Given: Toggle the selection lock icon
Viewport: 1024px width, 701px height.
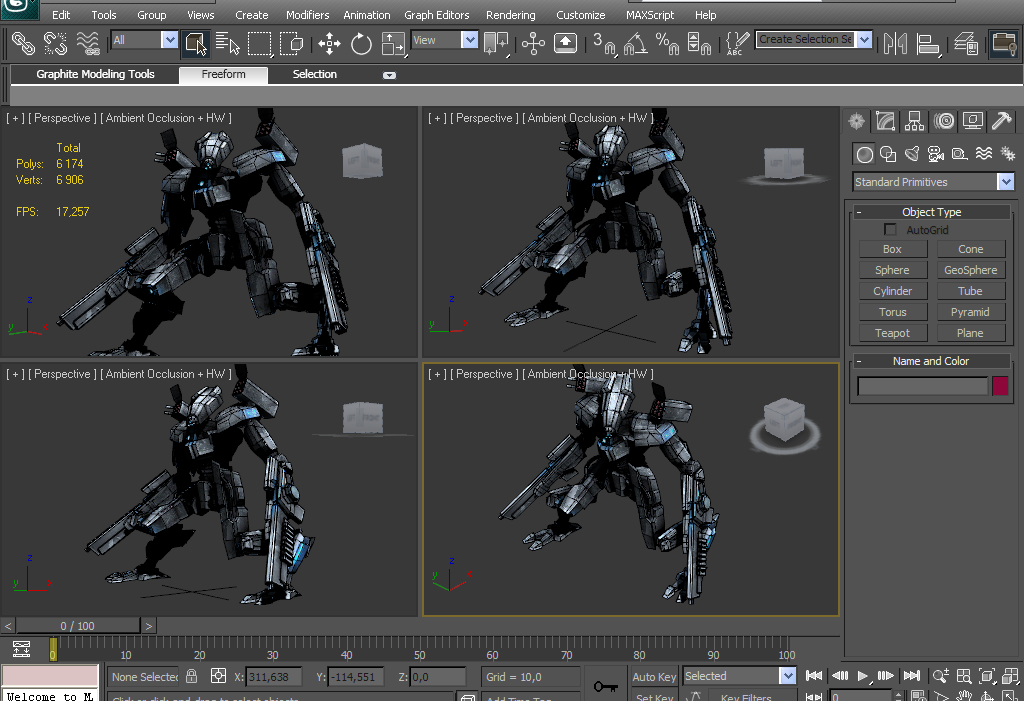Looking at the screenshot, I should coord(191,676).
